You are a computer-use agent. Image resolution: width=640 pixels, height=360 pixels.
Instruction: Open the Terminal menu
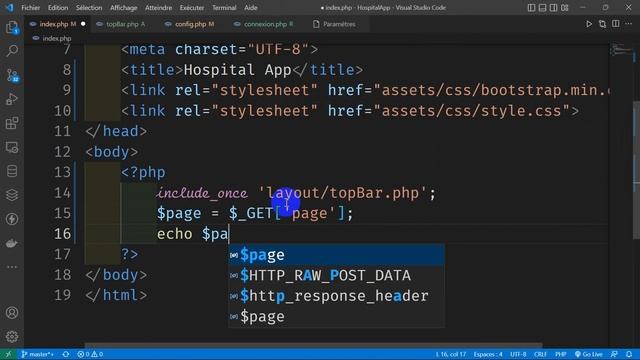(x=224, y=8)
